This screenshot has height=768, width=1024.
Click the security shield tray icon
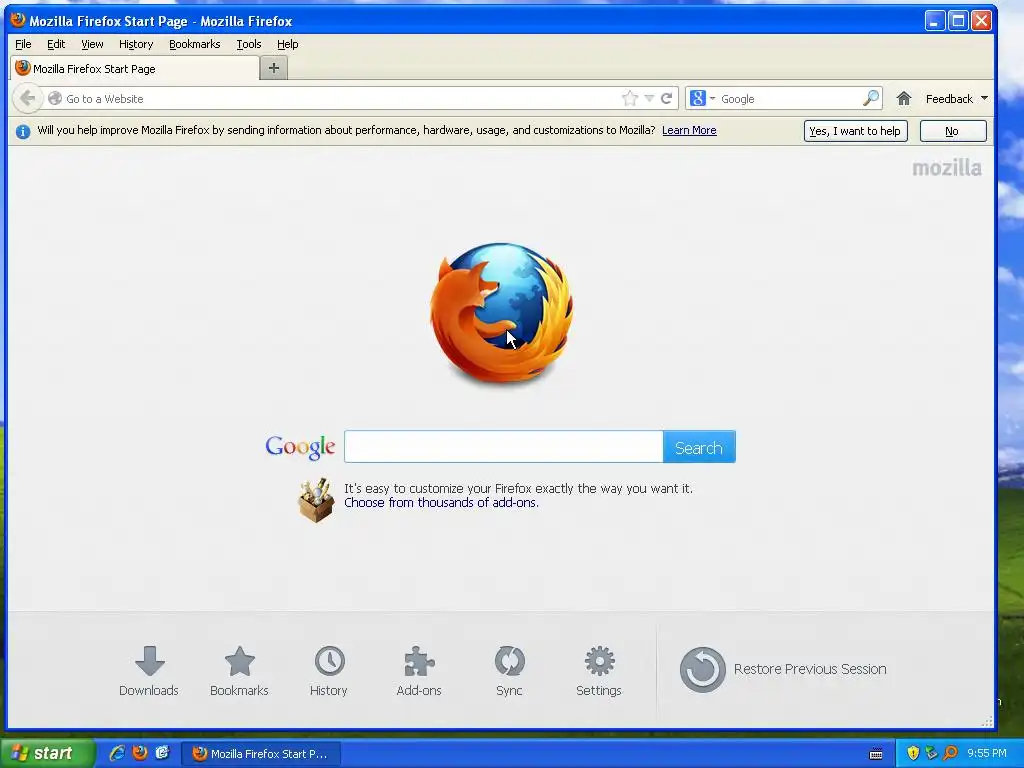point(913,753)
